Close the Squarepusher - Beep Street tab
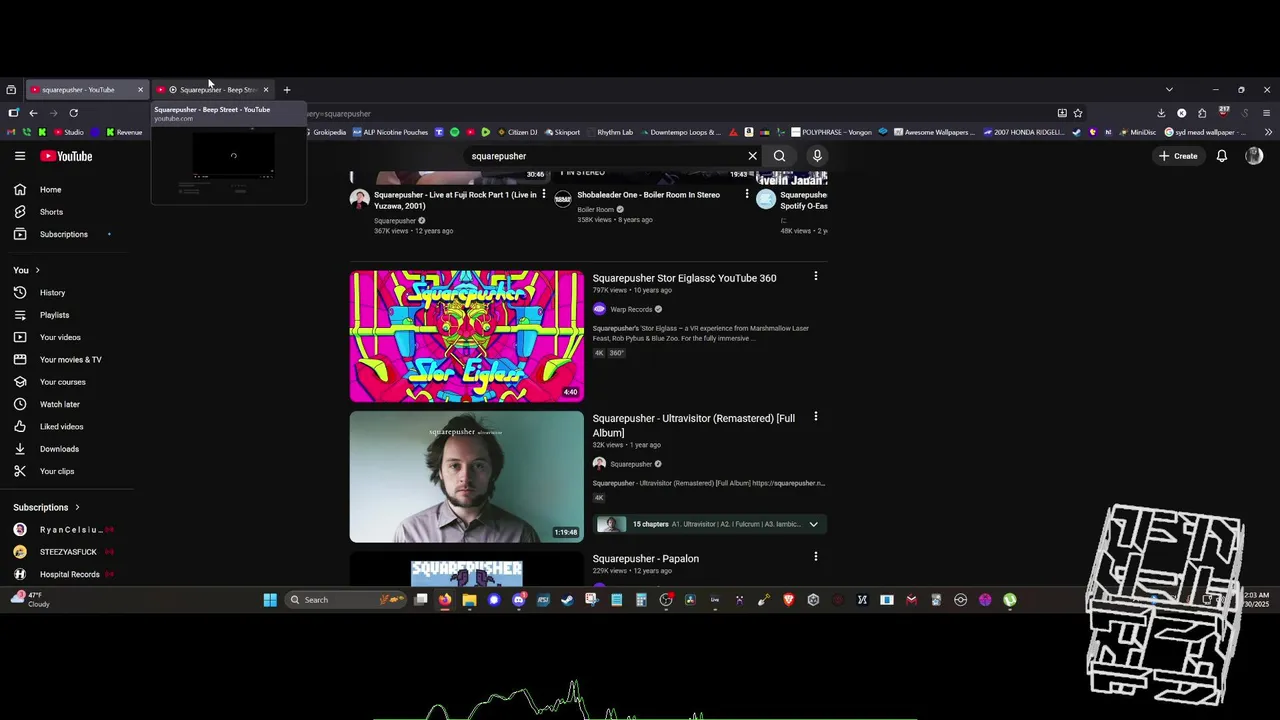Screen dimensions: 1280x720 coord(266,90)
